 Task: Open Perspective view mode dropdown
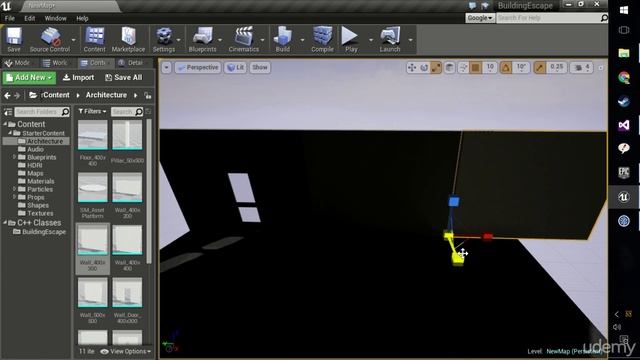[198, 68]
